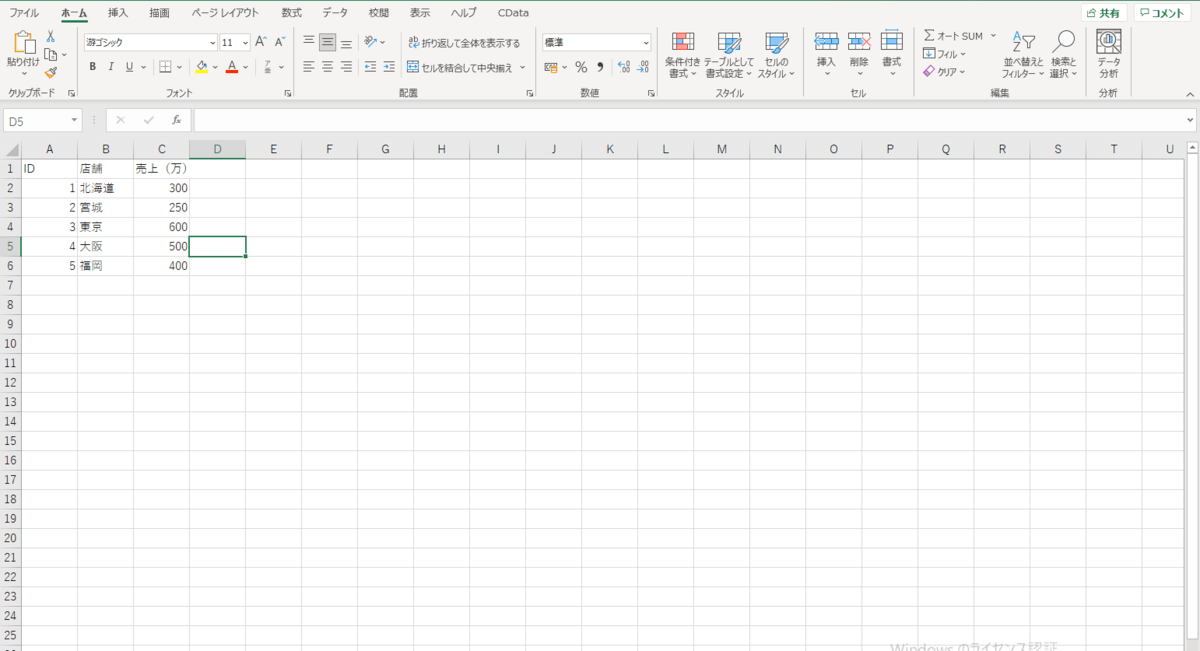Click the コメント (Comments) button
The width and height of the screenshot is (1200, 651).
pos(1162,13)
